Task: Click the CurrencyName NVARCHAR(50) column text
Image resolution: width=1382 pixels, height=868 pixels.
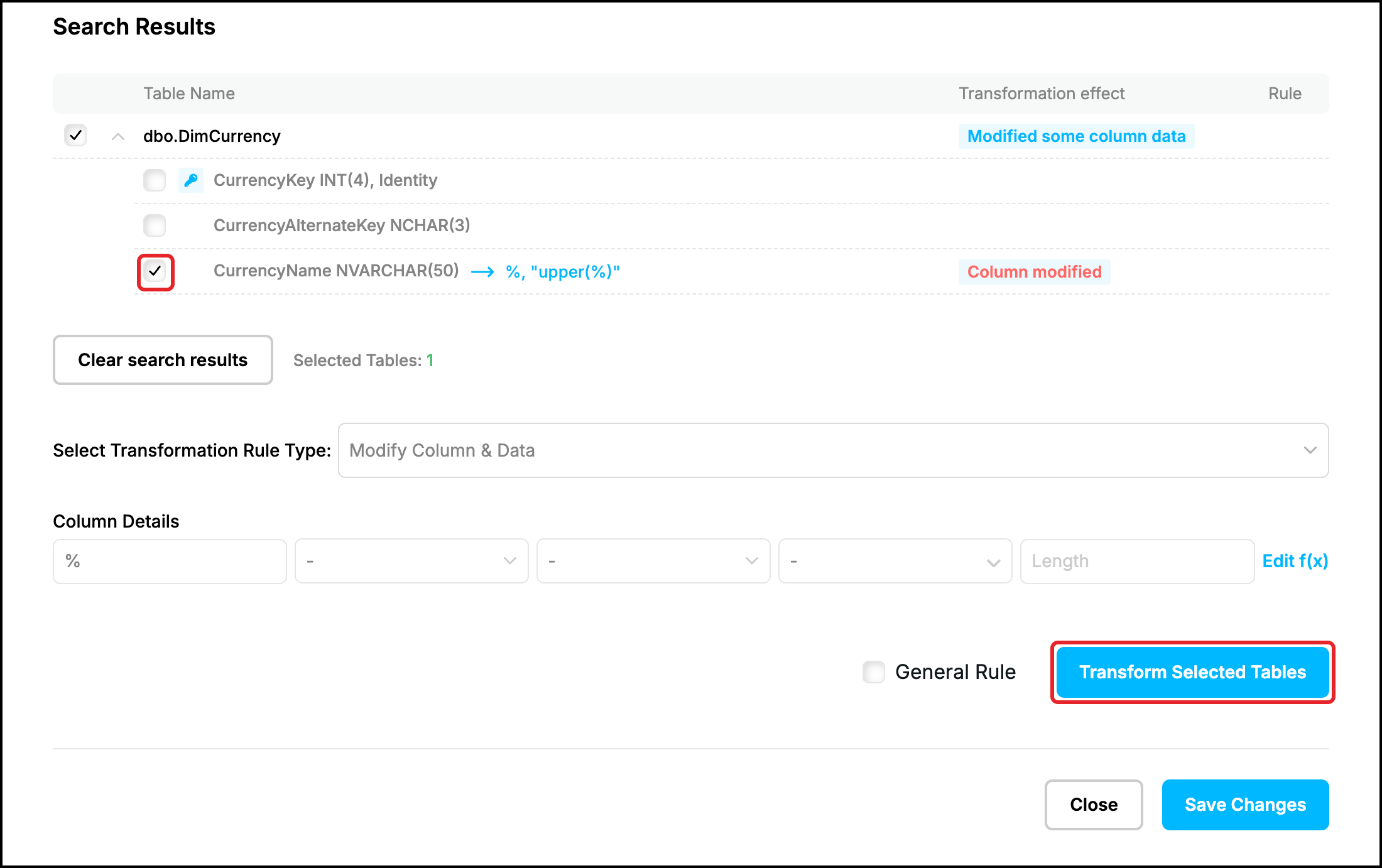Action: [x=336, y=271]
